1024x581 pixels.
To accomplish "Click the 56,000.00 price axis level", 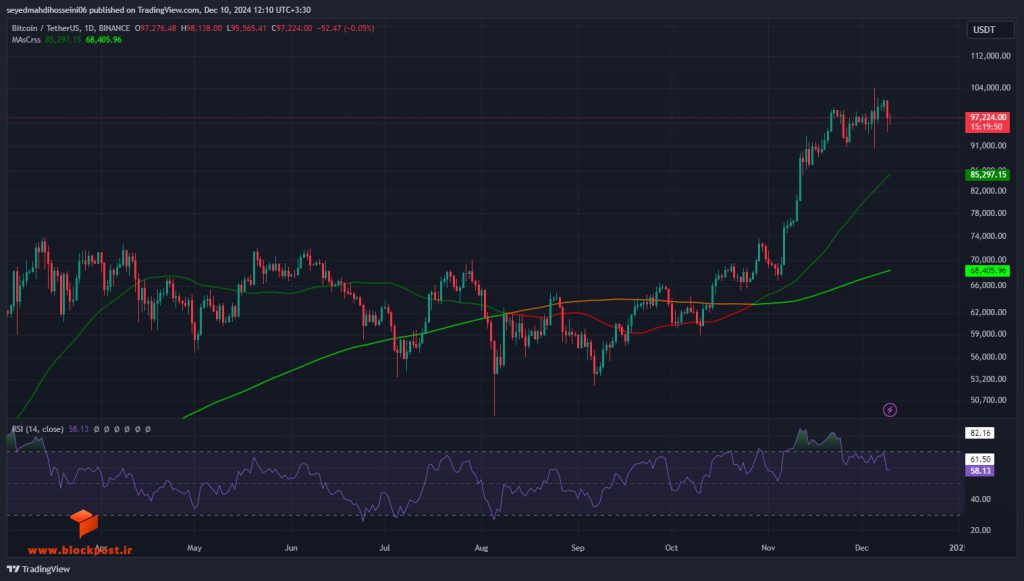I will (989, 356).
